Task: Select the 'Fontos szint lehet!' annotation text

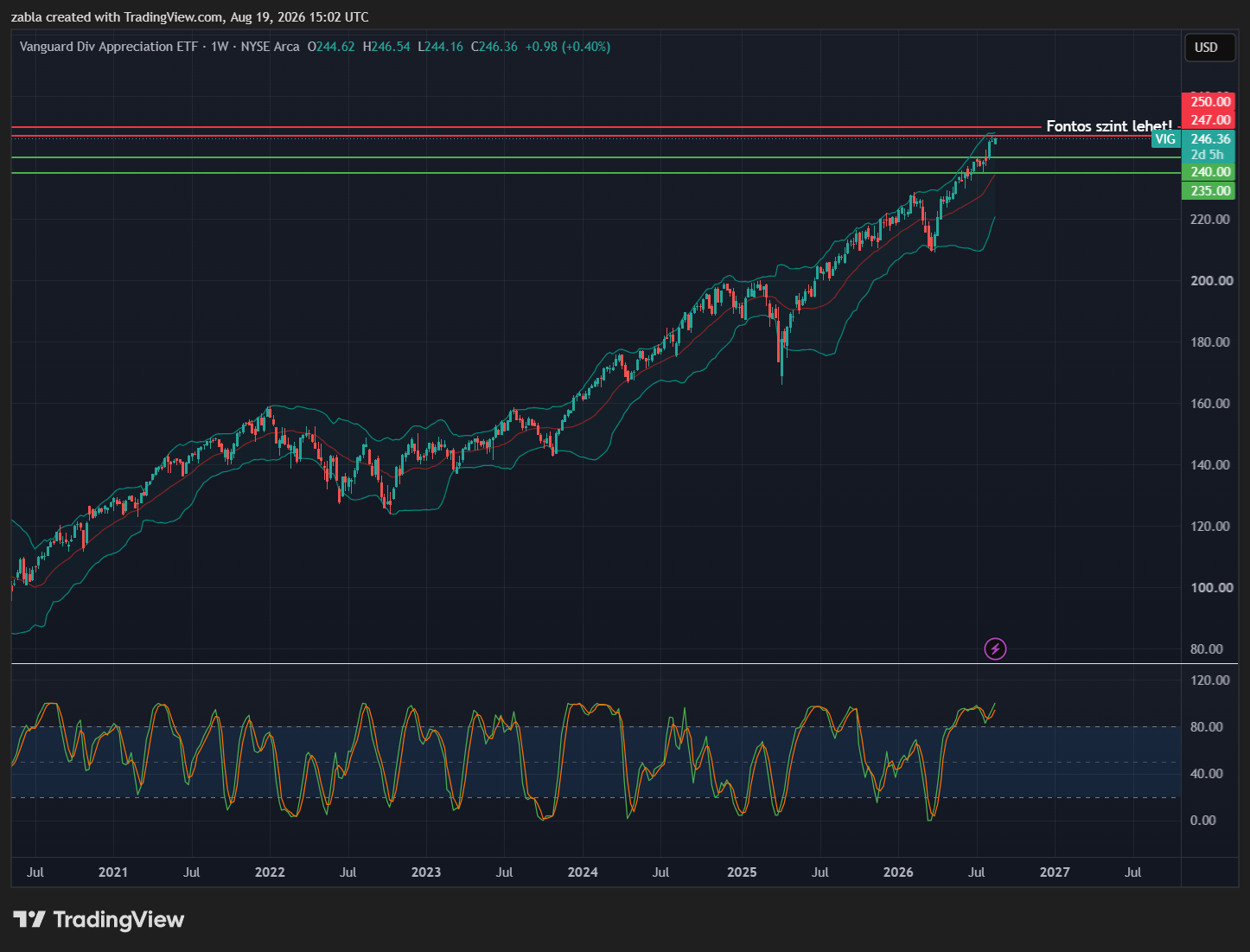Action: tap(1109, 126)
